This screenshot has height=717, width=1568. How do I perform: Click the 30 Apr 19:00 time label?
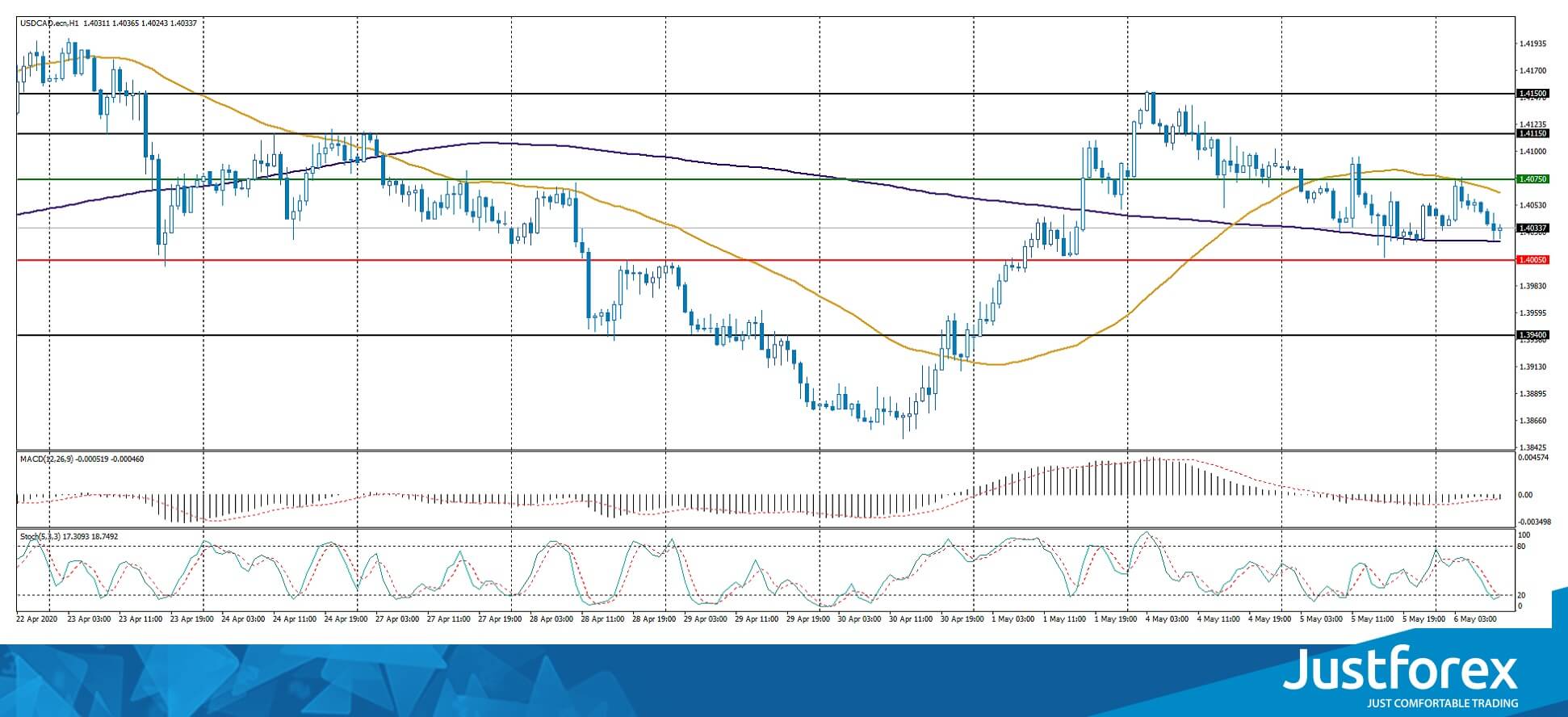pyautogui.click(x=962, y=619)
